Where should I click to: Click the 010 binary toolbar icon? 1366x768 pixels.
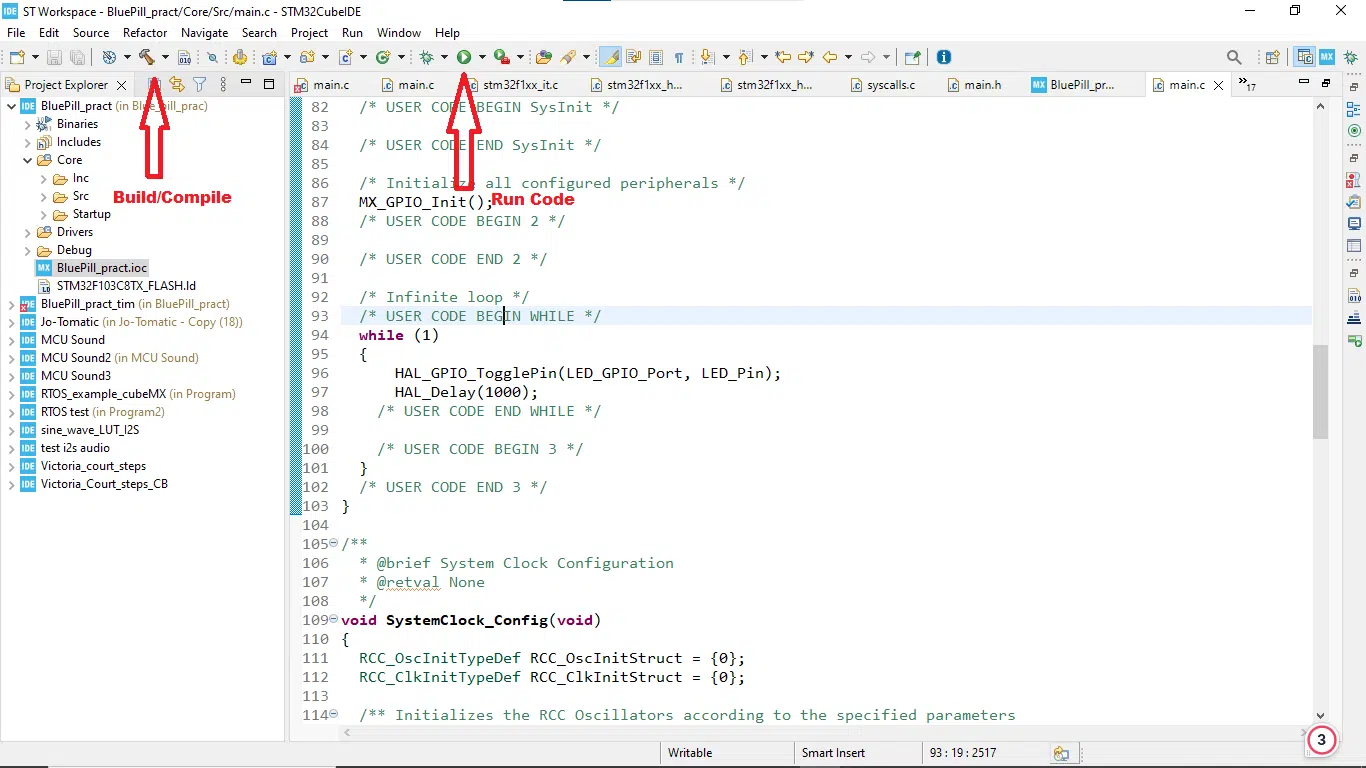[x=184, y=57]
